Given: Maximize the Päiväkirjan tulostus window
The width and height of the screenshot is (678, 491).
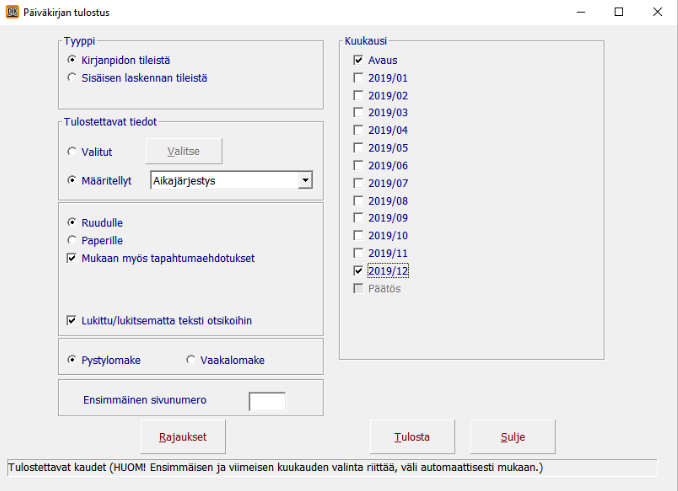Looking at the screenshot, I should pos(618,12).
